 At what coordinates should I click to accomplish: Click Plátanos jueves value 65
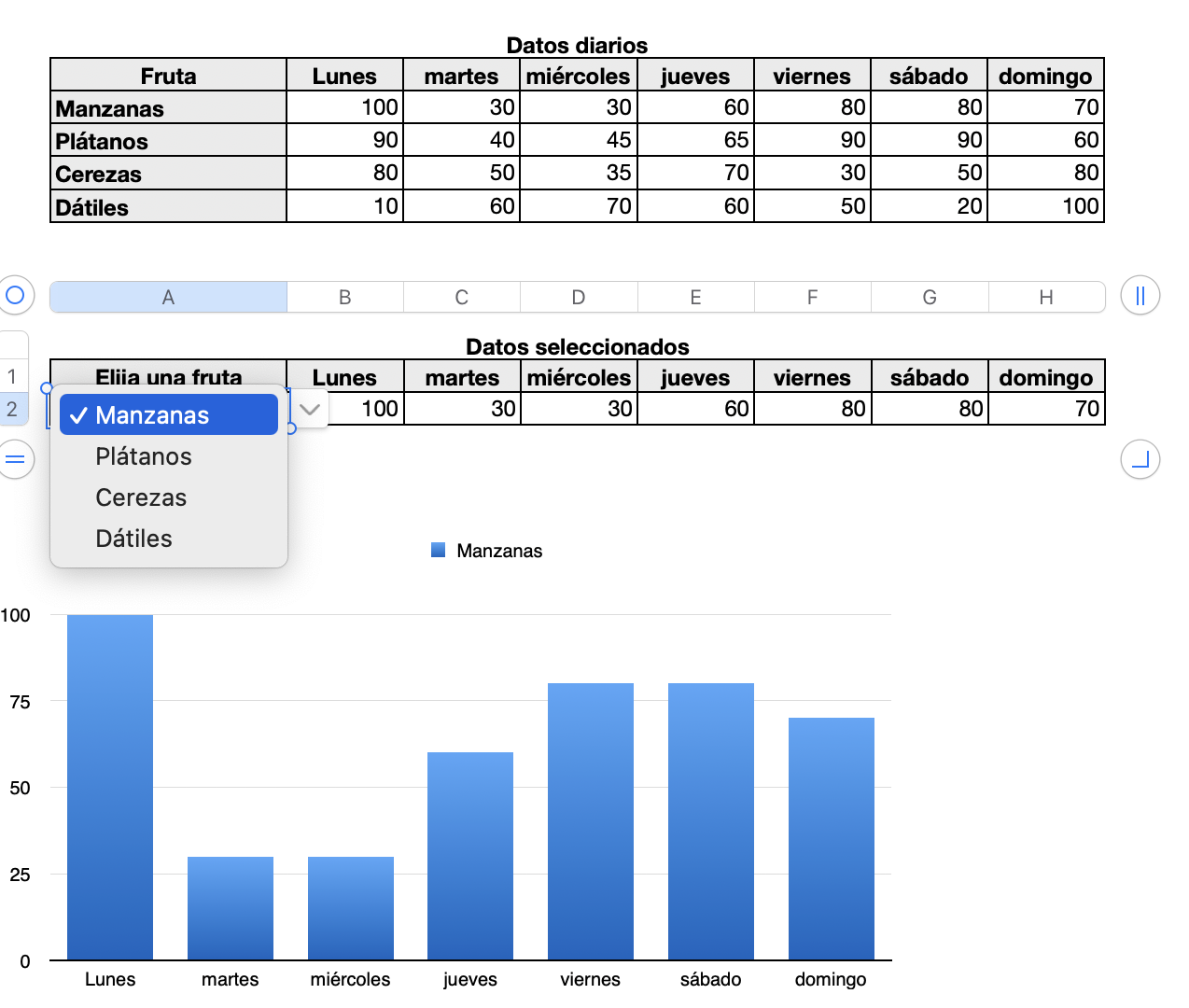(x=696, y=140)
